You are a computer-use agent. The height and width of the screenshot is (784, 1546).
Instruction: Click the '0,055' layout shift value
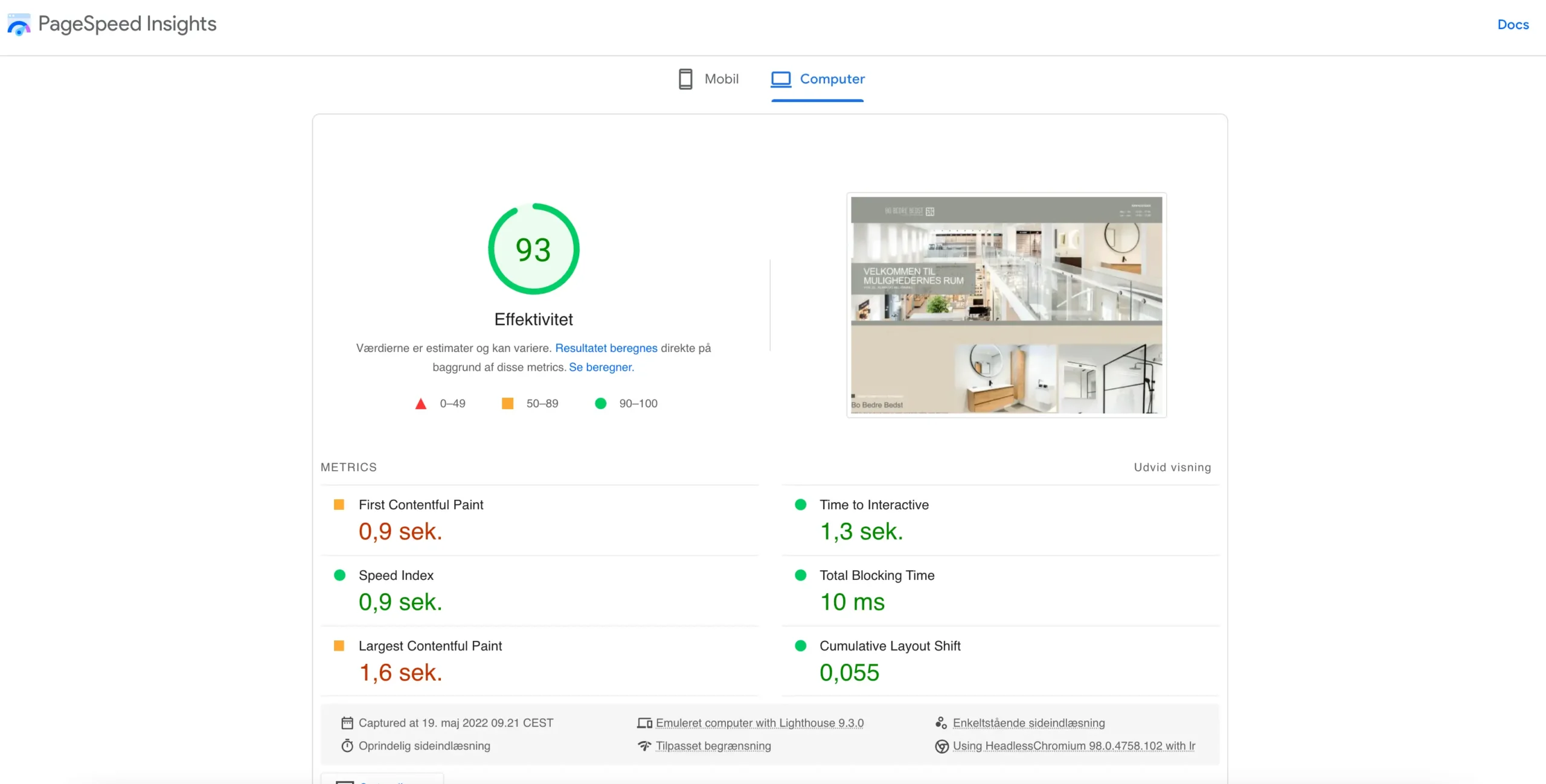click(x=849, y=673)
